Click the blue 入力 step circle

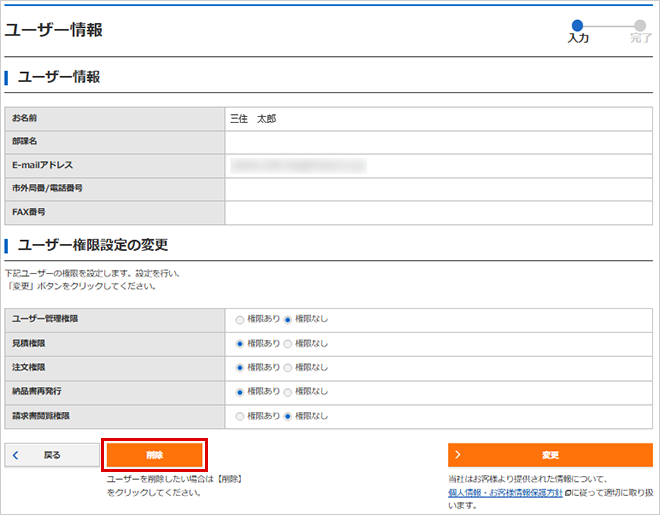click(x=577, y=25)
